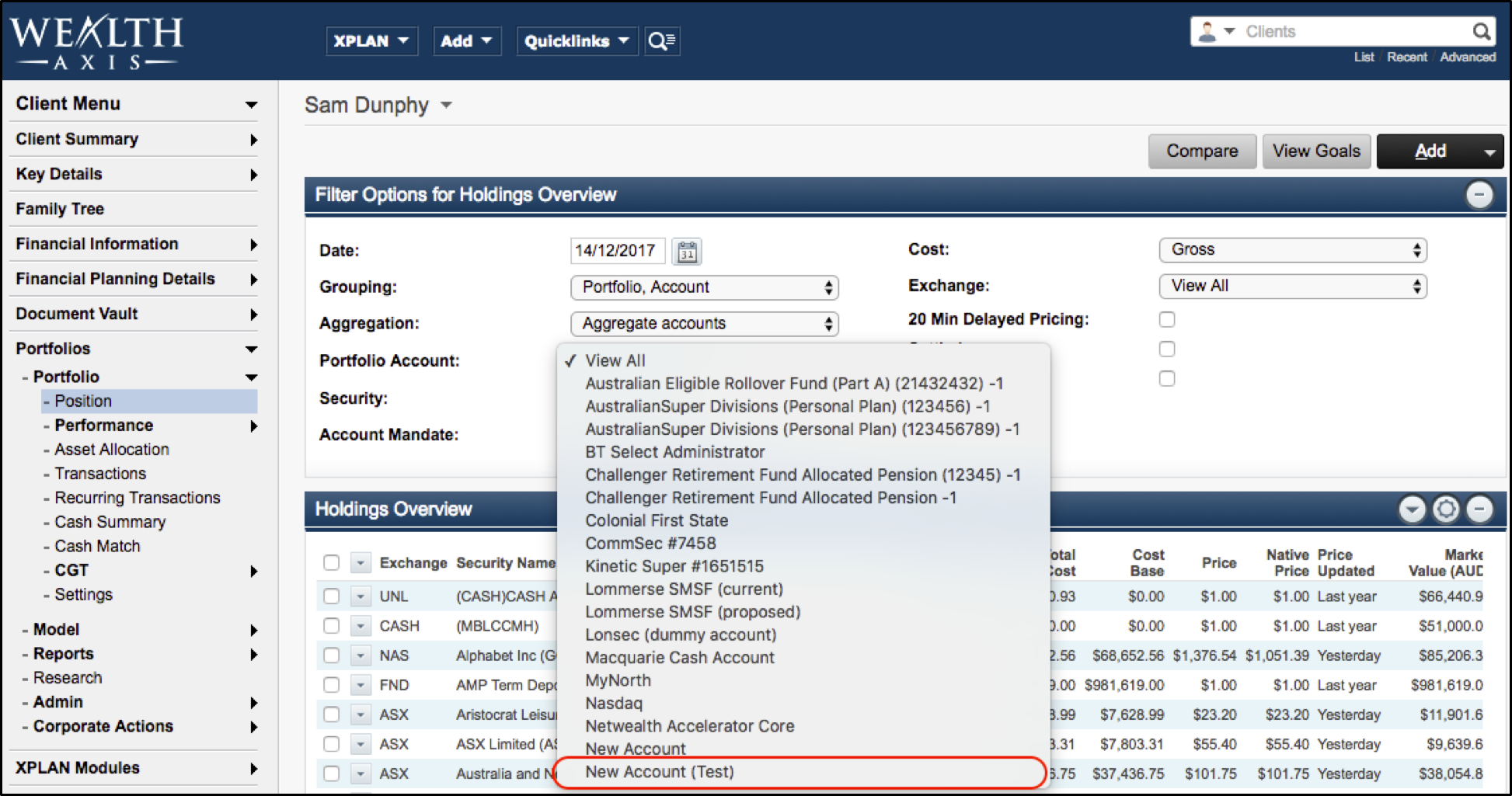Expand the CGT submenu
Image resolution: width=1512 pixels, height=796 pixels.
click(x=253, y=571)
